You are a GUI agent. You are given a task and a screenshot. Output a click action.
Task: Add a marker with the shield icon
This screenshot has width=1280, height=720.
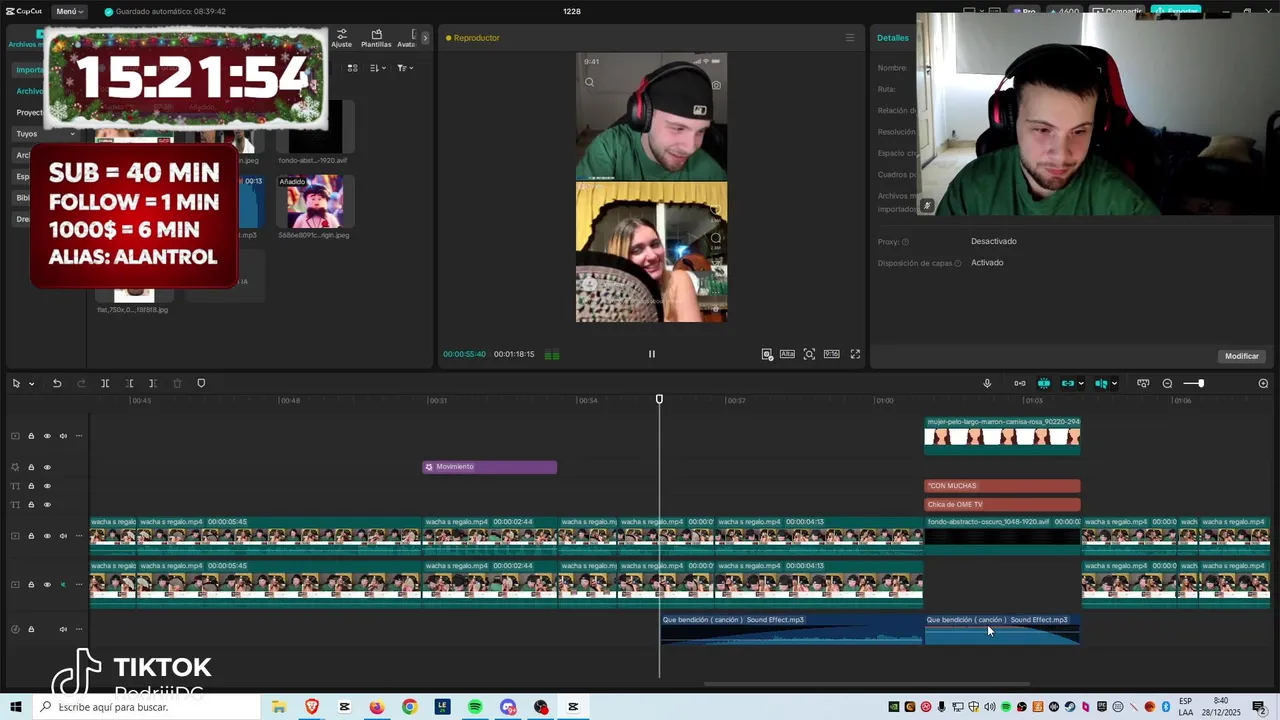coord(201,383)
